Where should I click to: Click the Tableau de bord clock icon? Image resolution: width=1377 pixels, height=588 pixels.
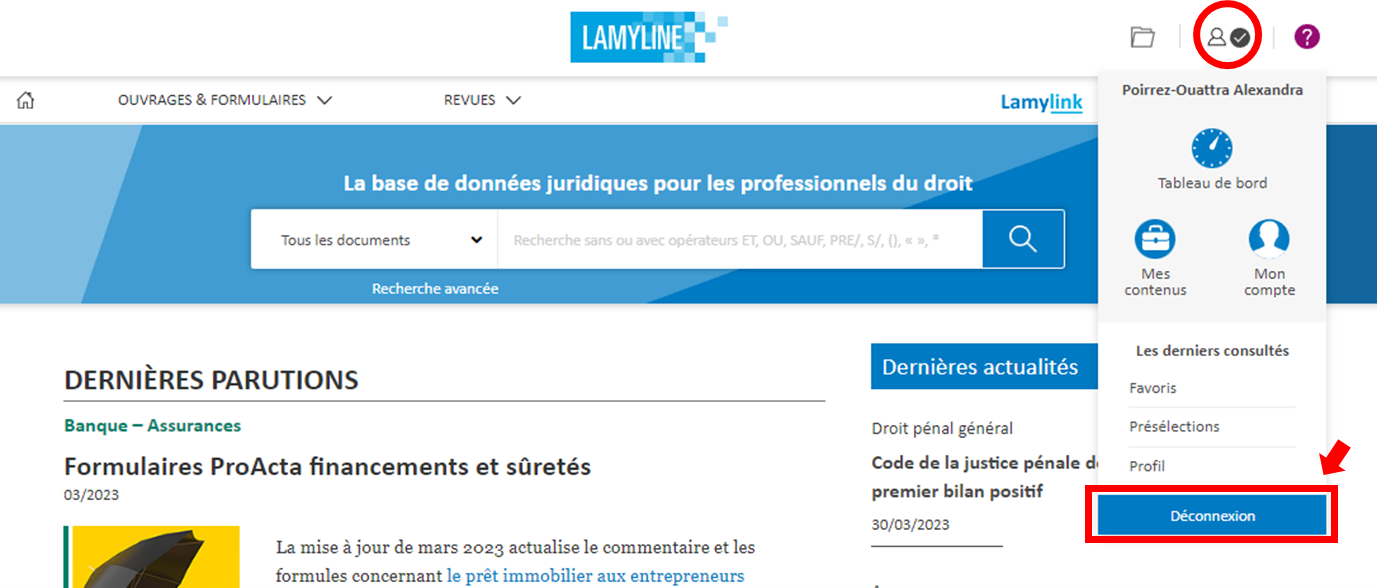(1212, 149)
